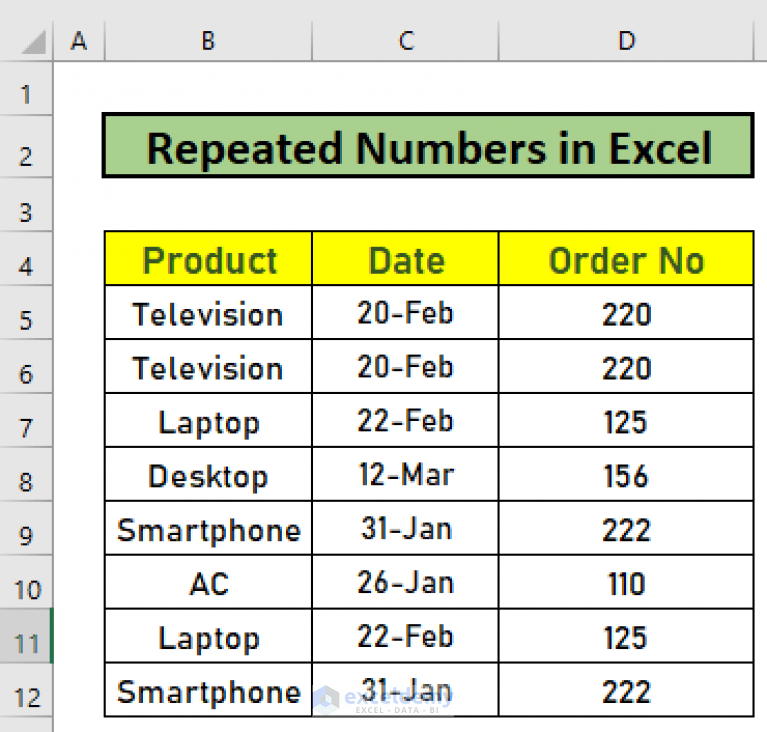Select row 2 header
This screenshot has height=732, width=767.
[x=26, y=147]
